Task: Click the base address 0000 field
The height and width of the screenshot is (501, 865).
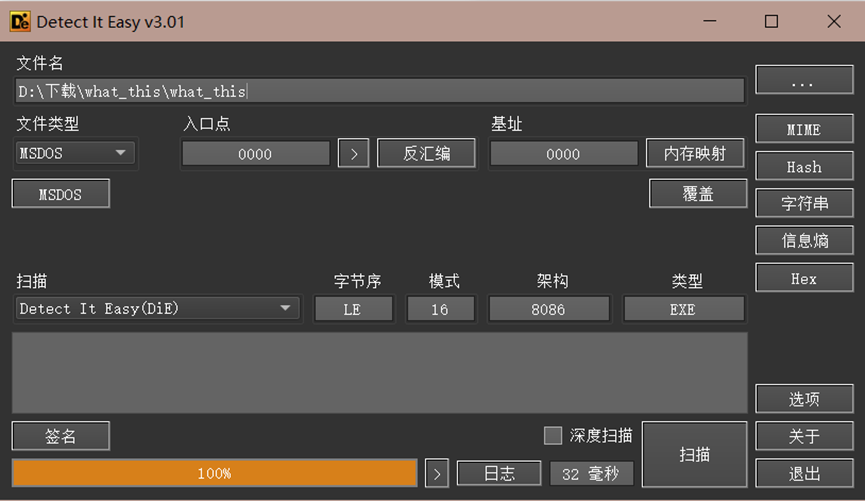Action: 564,153
